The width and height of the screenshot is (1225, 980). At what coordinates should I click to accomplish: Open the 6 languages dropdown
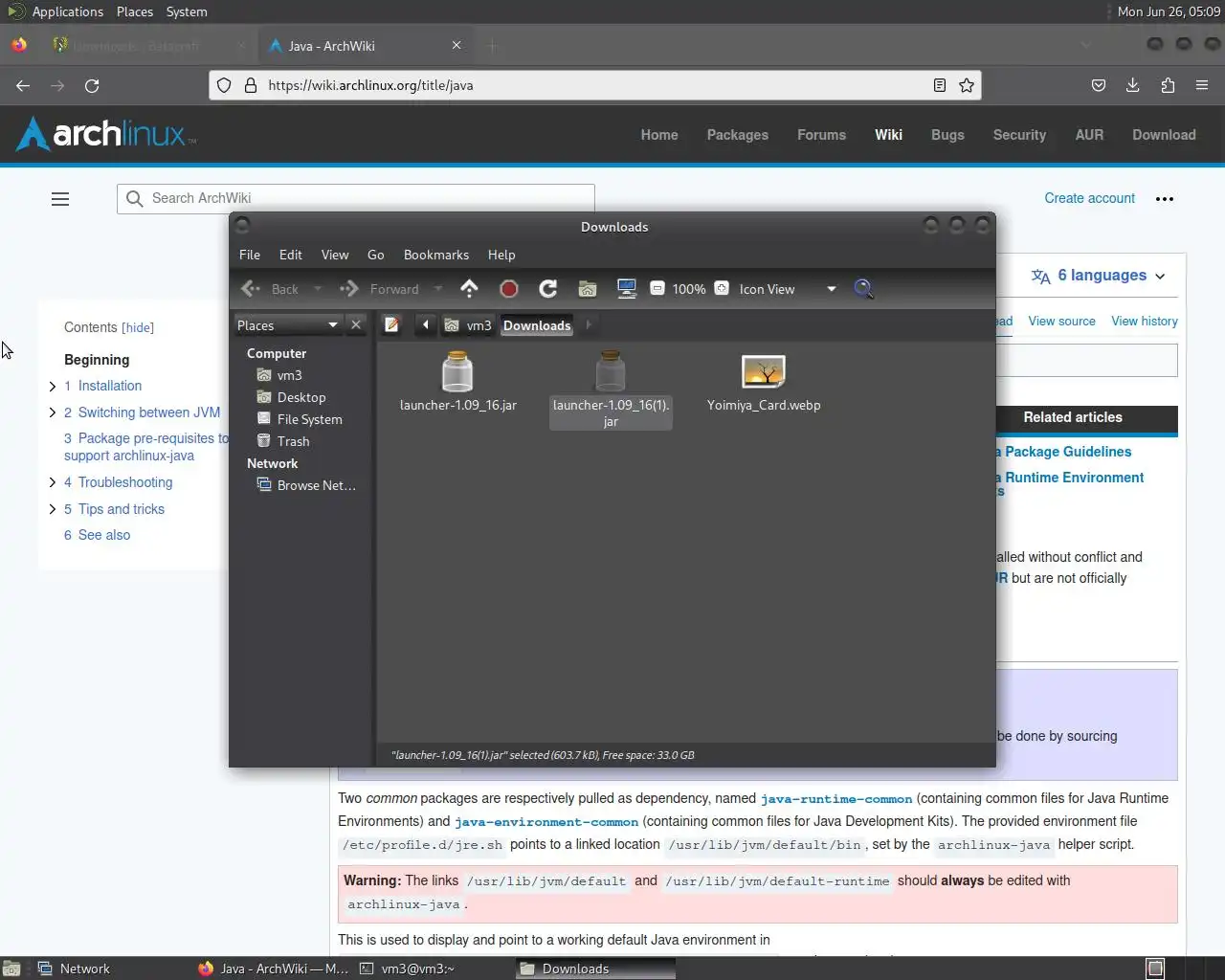(x=1099, y=276)
